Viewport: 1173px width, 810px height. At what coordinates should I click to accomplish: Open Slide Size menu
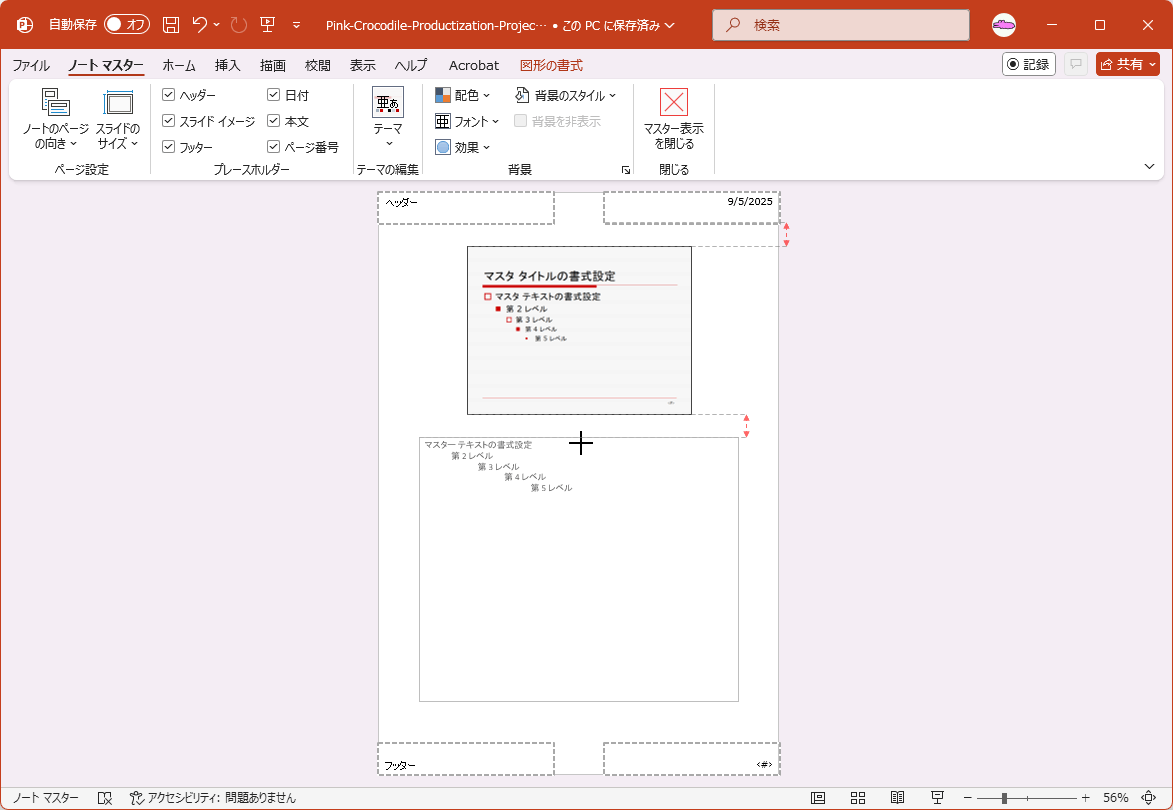118,120
